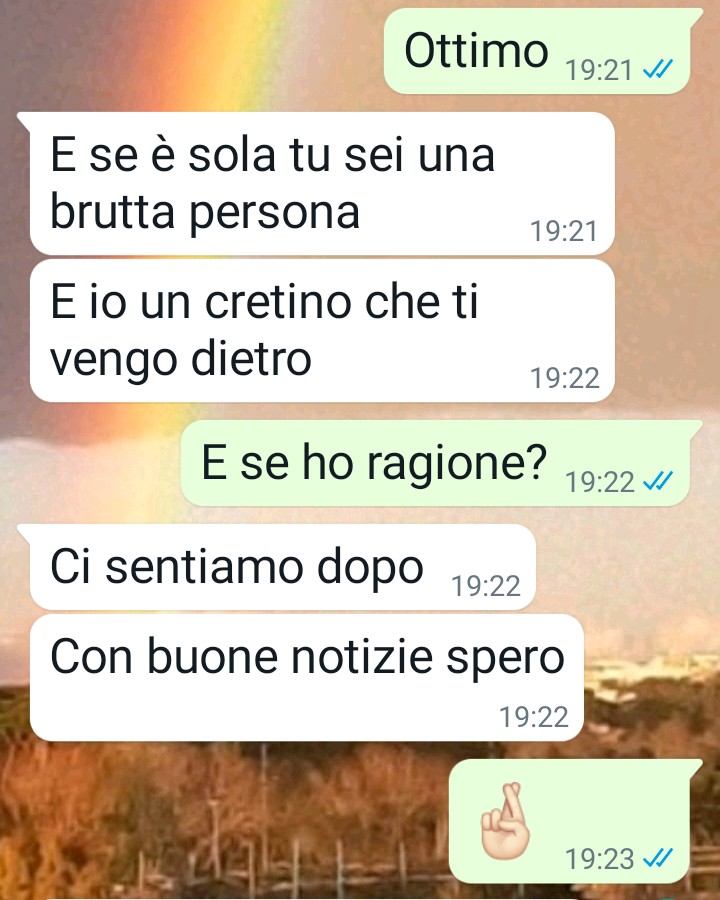The image size is (720, 900).
Task: Select 'Con buone notizie spero' message
Action: point(307,677)
